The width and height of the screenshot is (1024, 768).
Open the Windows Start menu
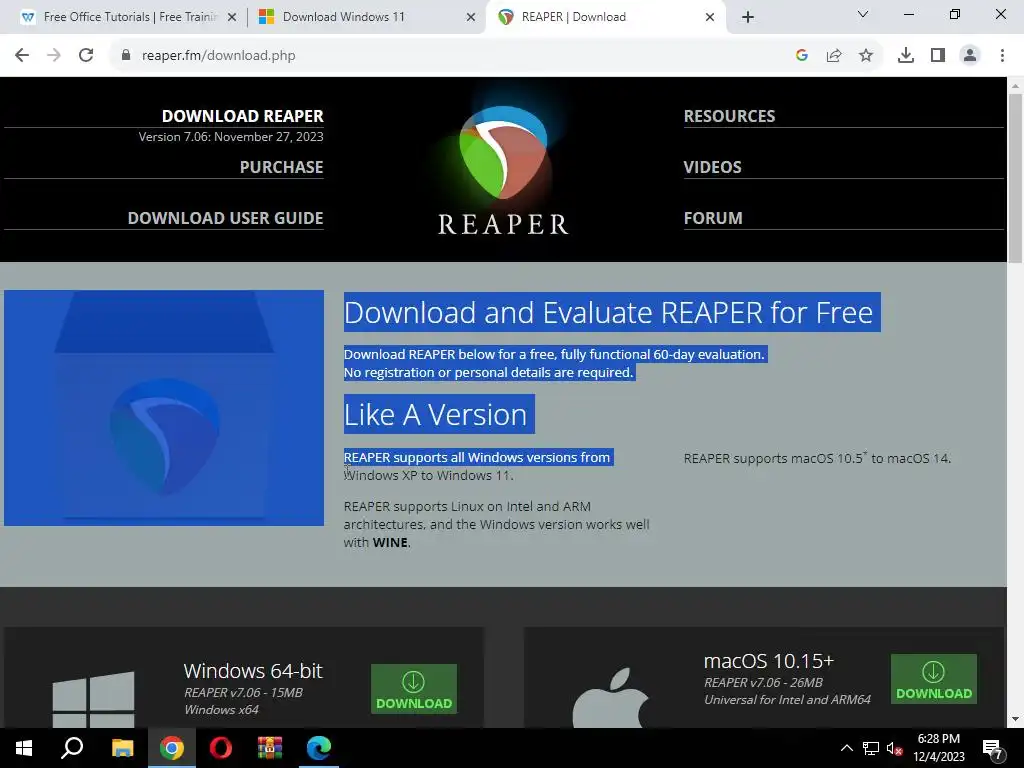pyautogui.click(x=24, y=748)
